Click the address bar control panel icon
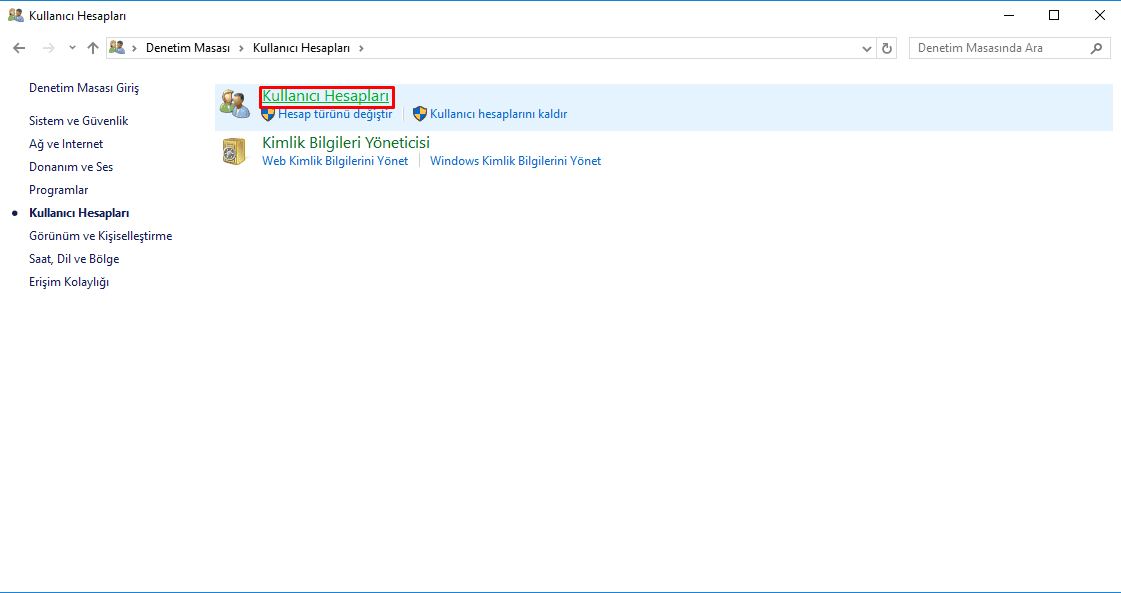This screenshot has width=1121, height=593. click(x=117, y=48)
